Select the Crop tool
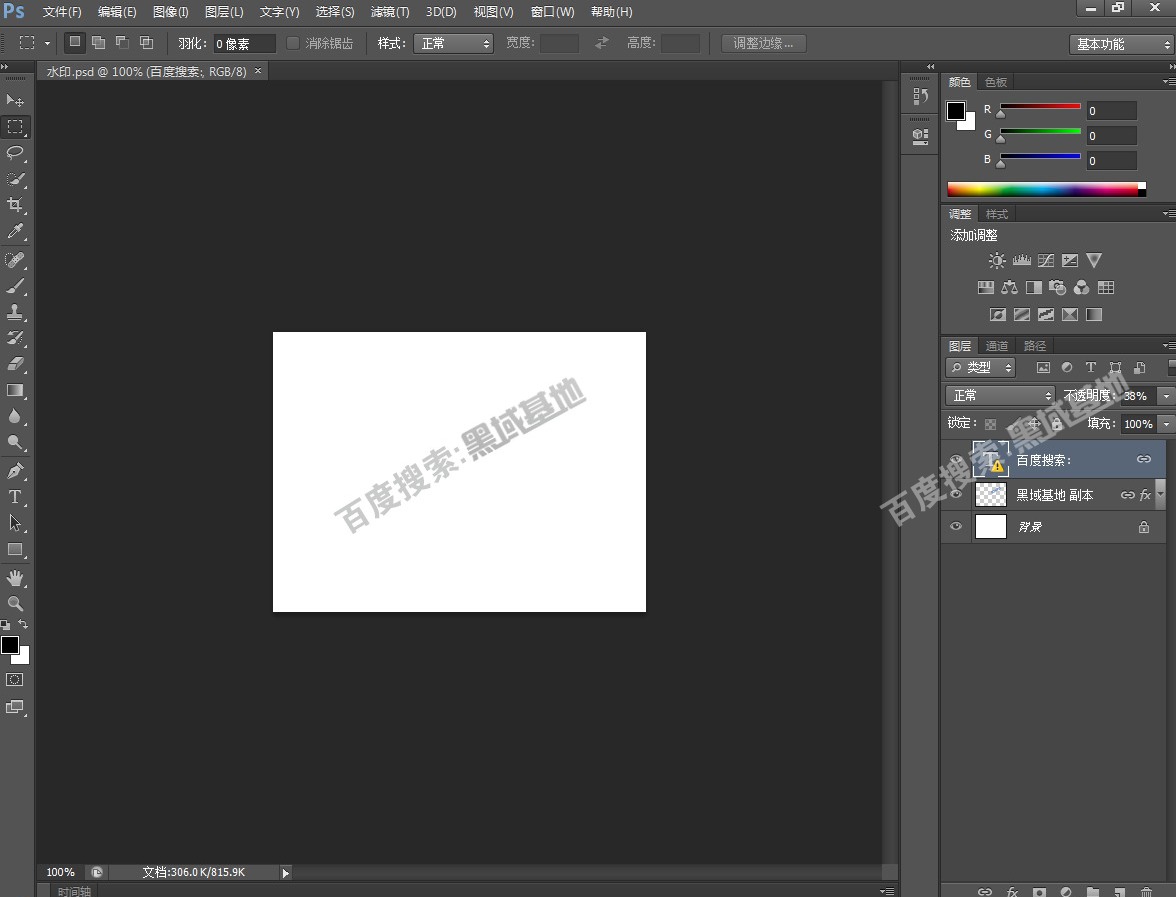Screen dimensions: 1176x897 click(15, 205)
